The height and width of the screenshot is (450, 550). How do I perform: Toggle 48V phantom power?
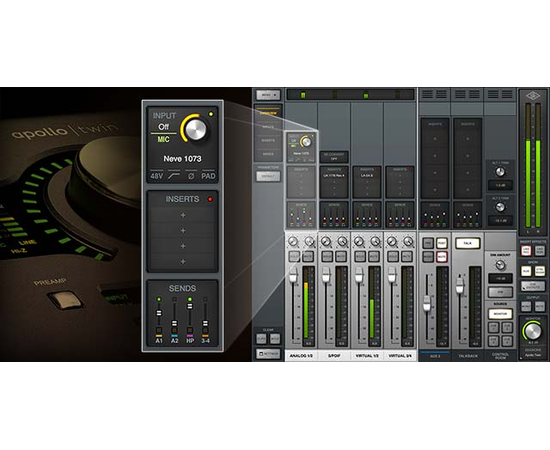(x=157, y=176)
